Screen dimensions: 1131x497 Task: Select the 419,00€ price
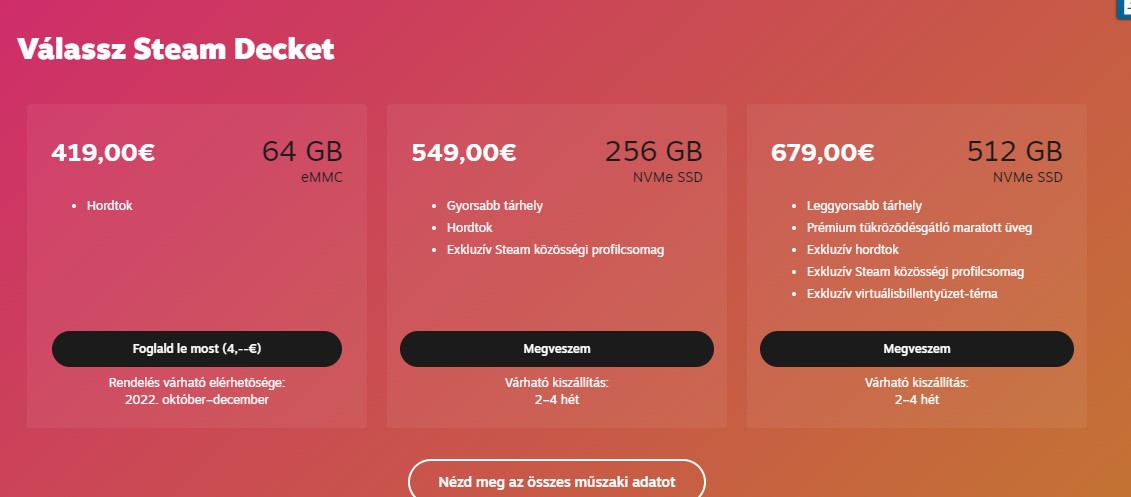(103, 153)
